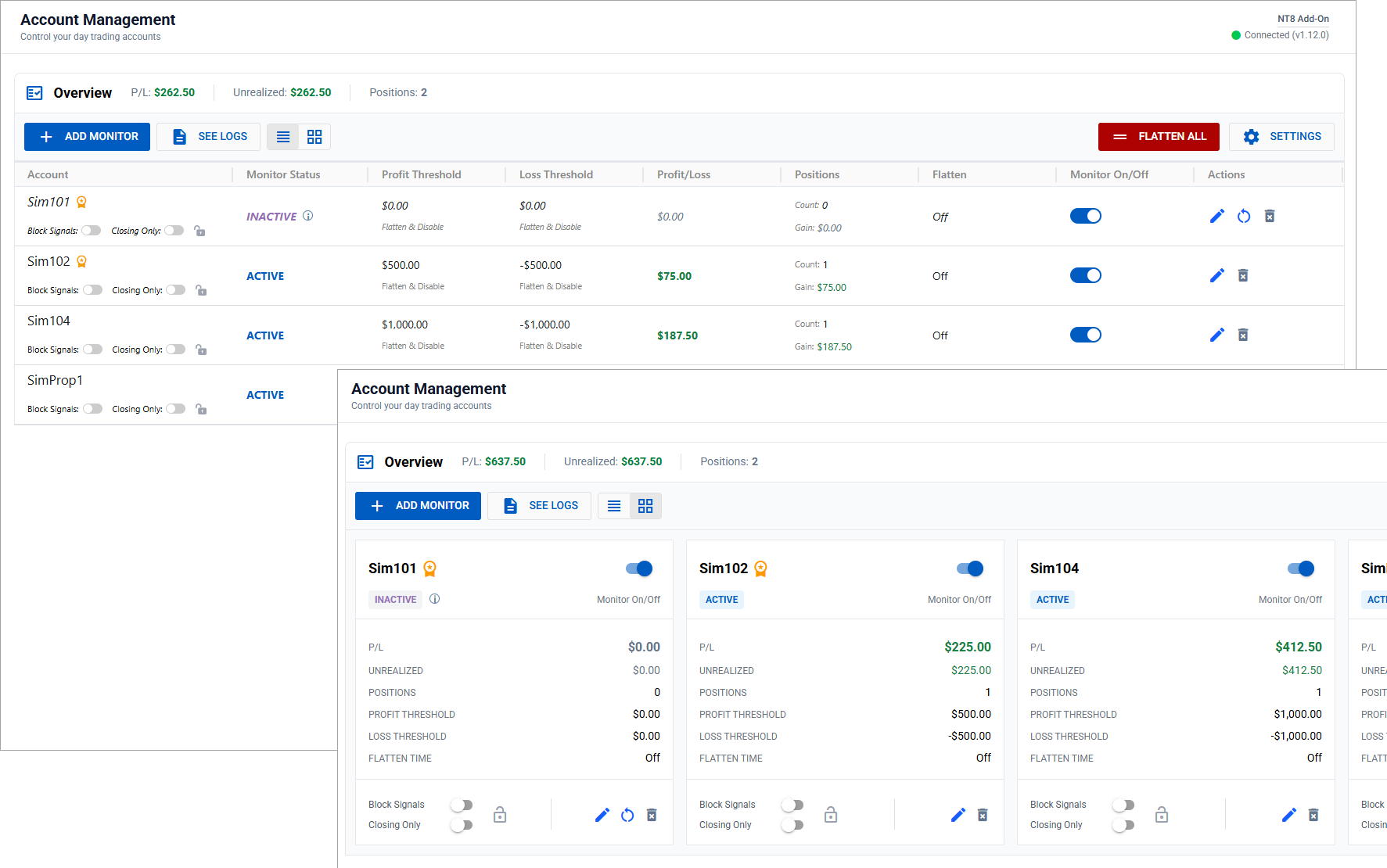
Task: Toggle Closing Only on Sim101 card
Action: tap(462, 825)
